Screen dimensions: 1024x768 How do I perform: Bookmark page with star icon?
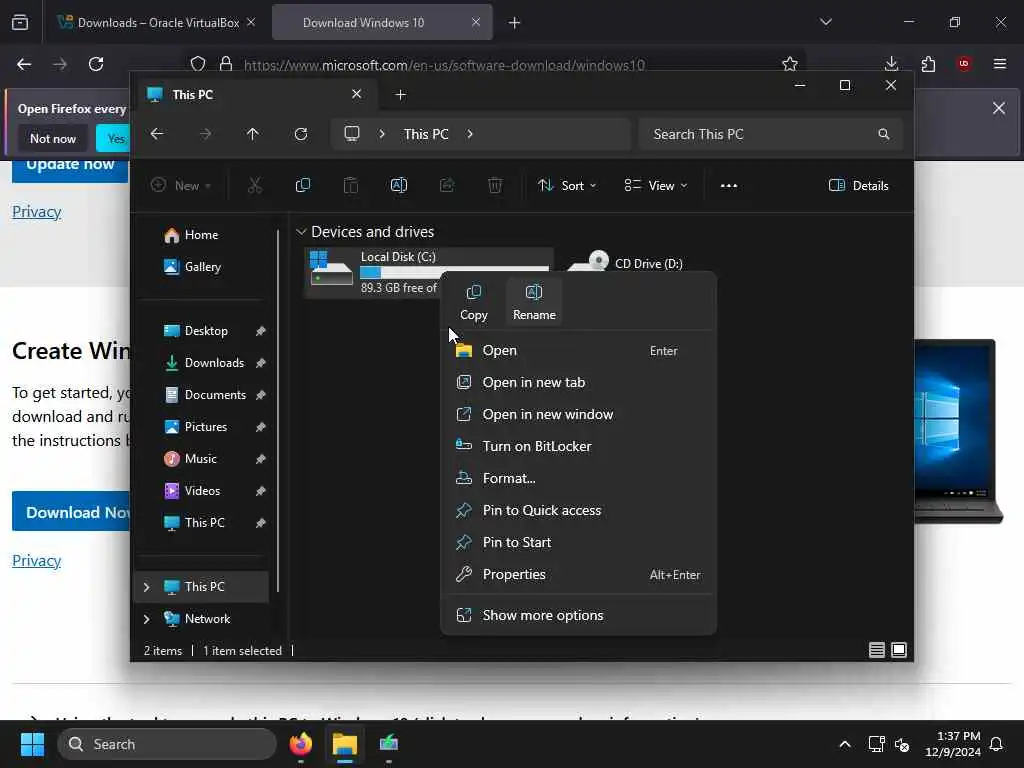coord(790,64)
